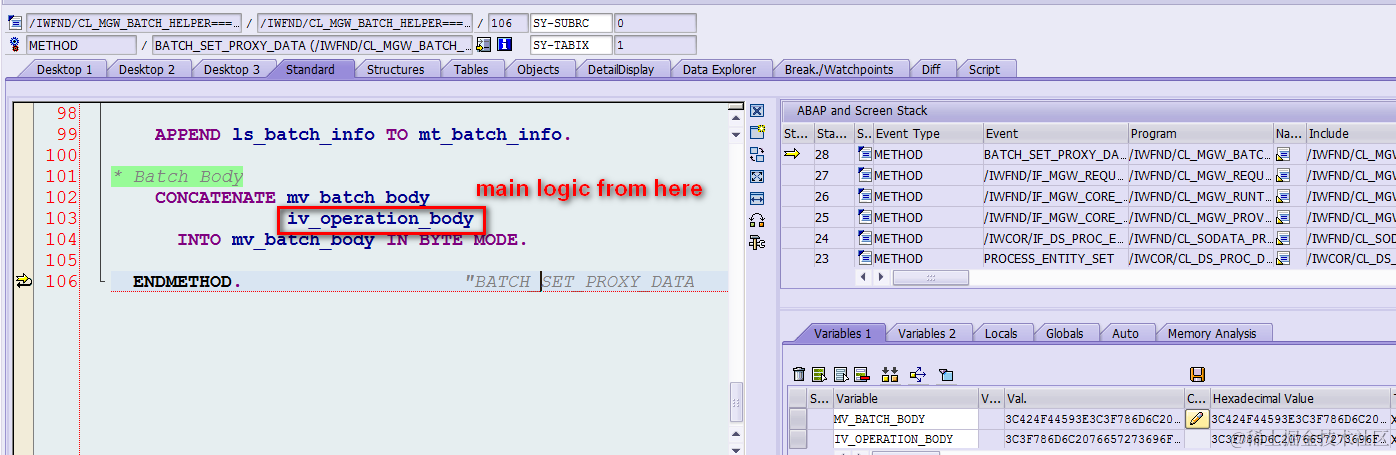This screenshot has height=455, width=1396.
Task: Click the Event column header
Action: 1054,133
